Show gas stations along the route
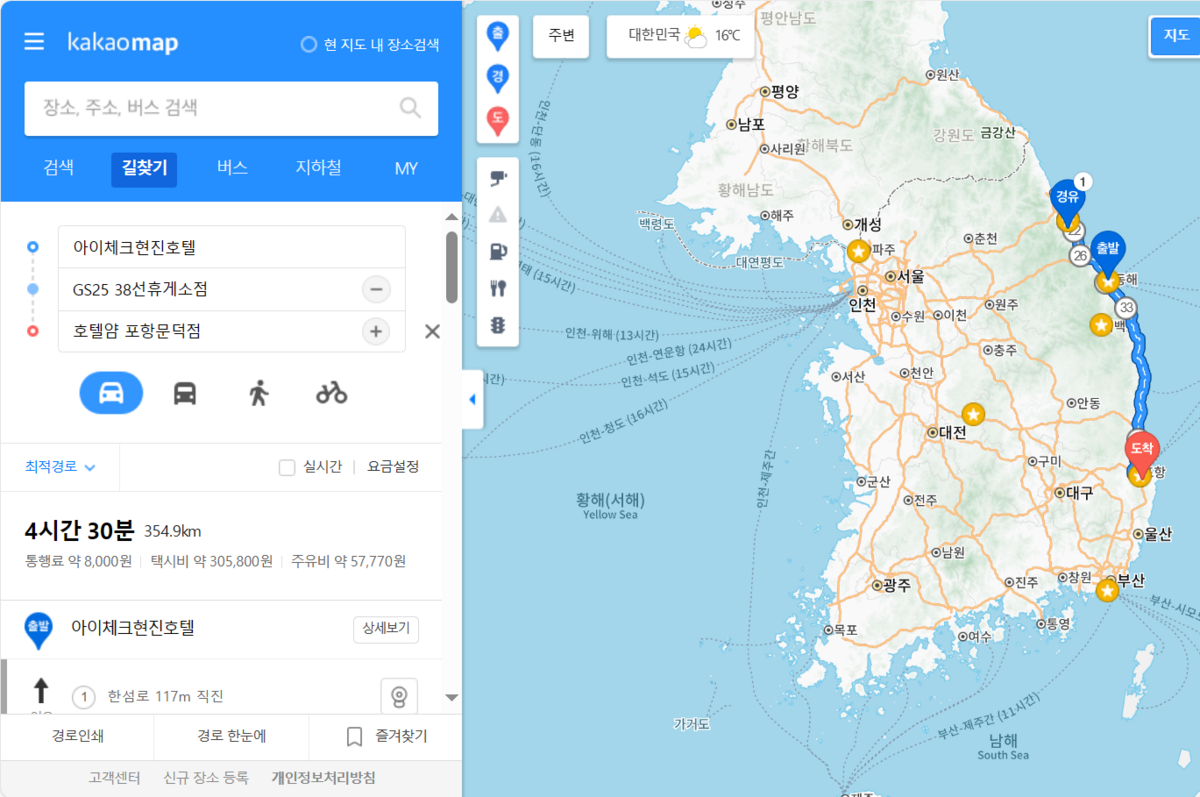Image resolution: width=1200 pixels, height=797 pixels. [x=498, y=252]
